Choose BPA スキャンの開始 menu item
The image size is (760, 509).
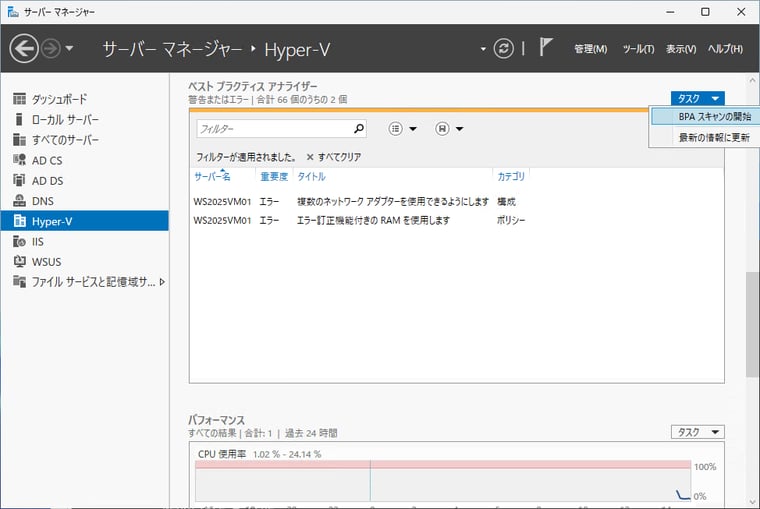705,117
